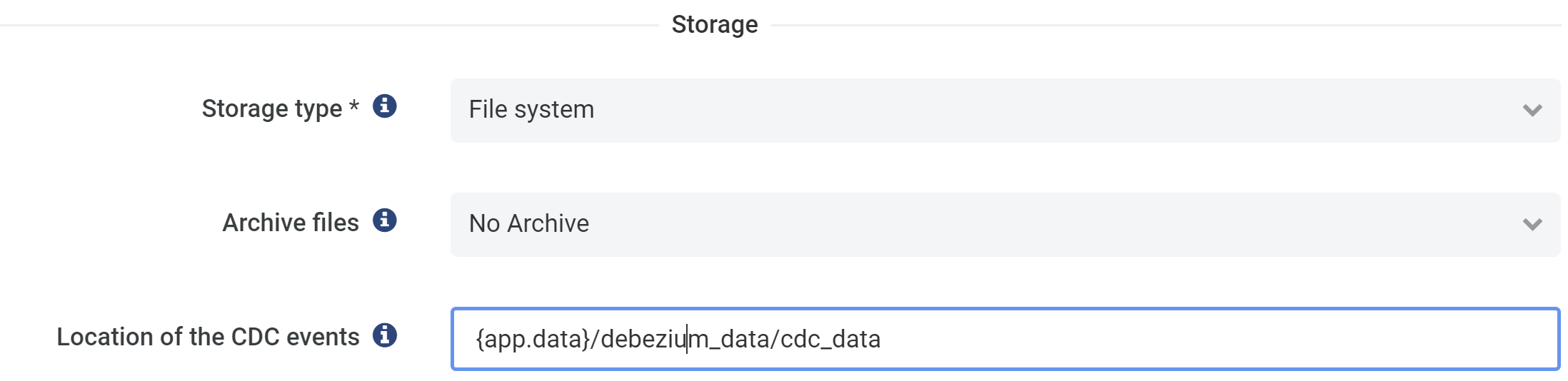
Task: Click the divider line left of the Storage heading
Action: click(328, 26)
